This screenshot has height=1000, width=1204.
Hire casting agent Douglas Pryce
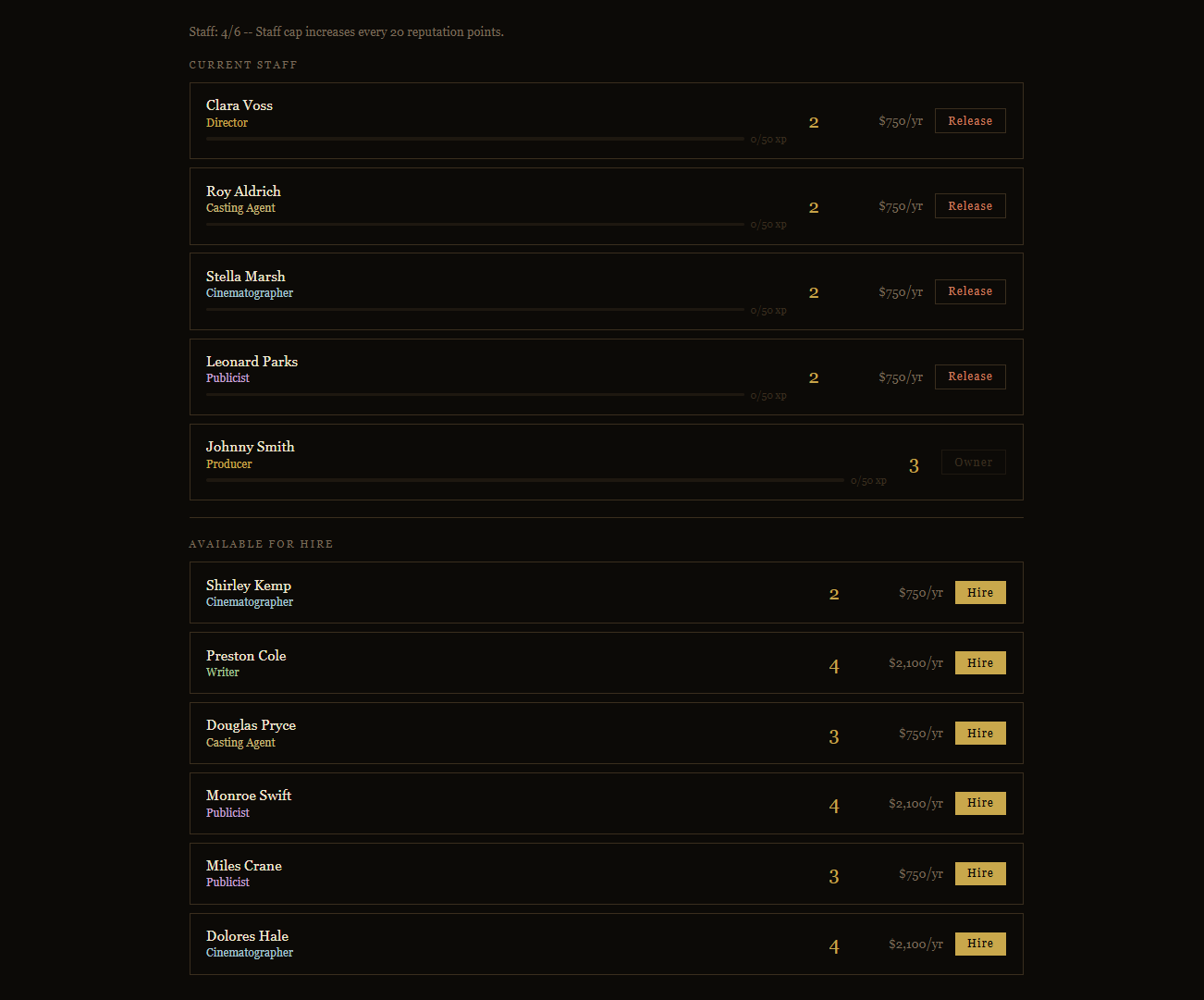point(980,734)
